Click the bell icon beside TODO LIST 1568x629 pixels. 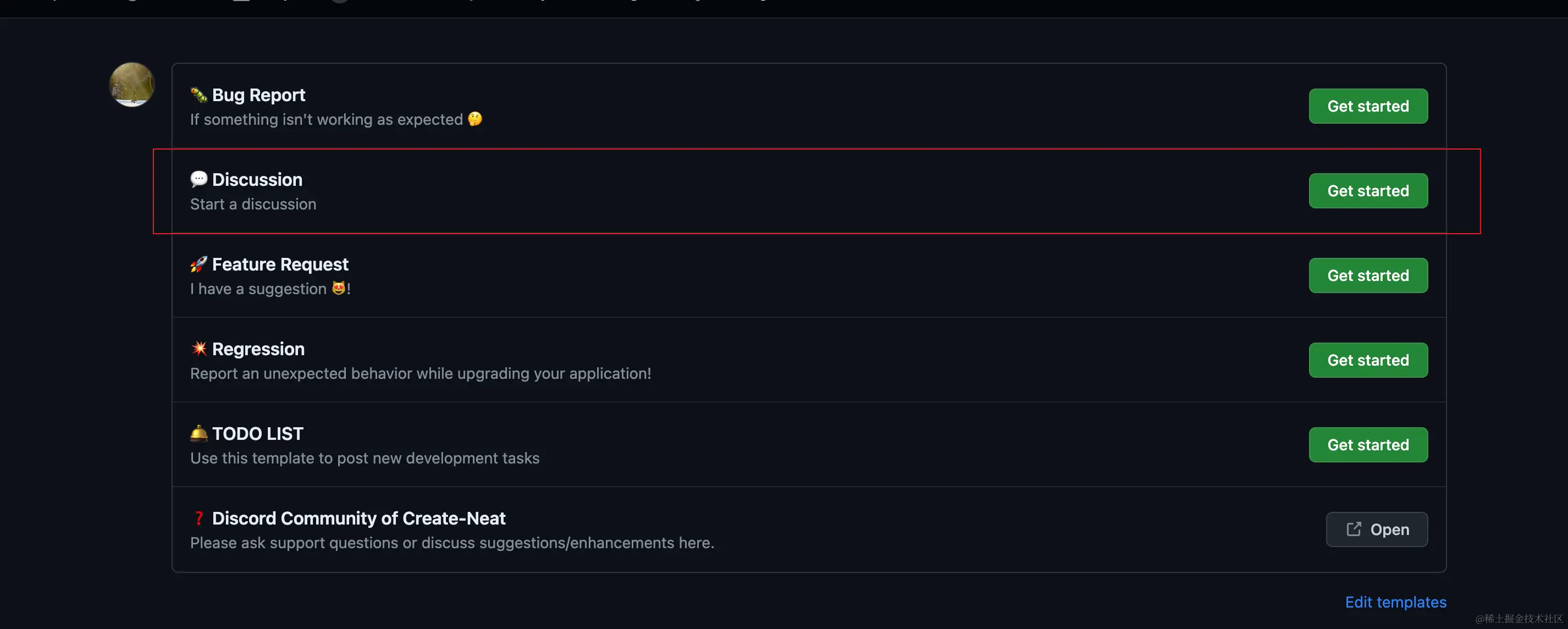(x=198, y=433)
